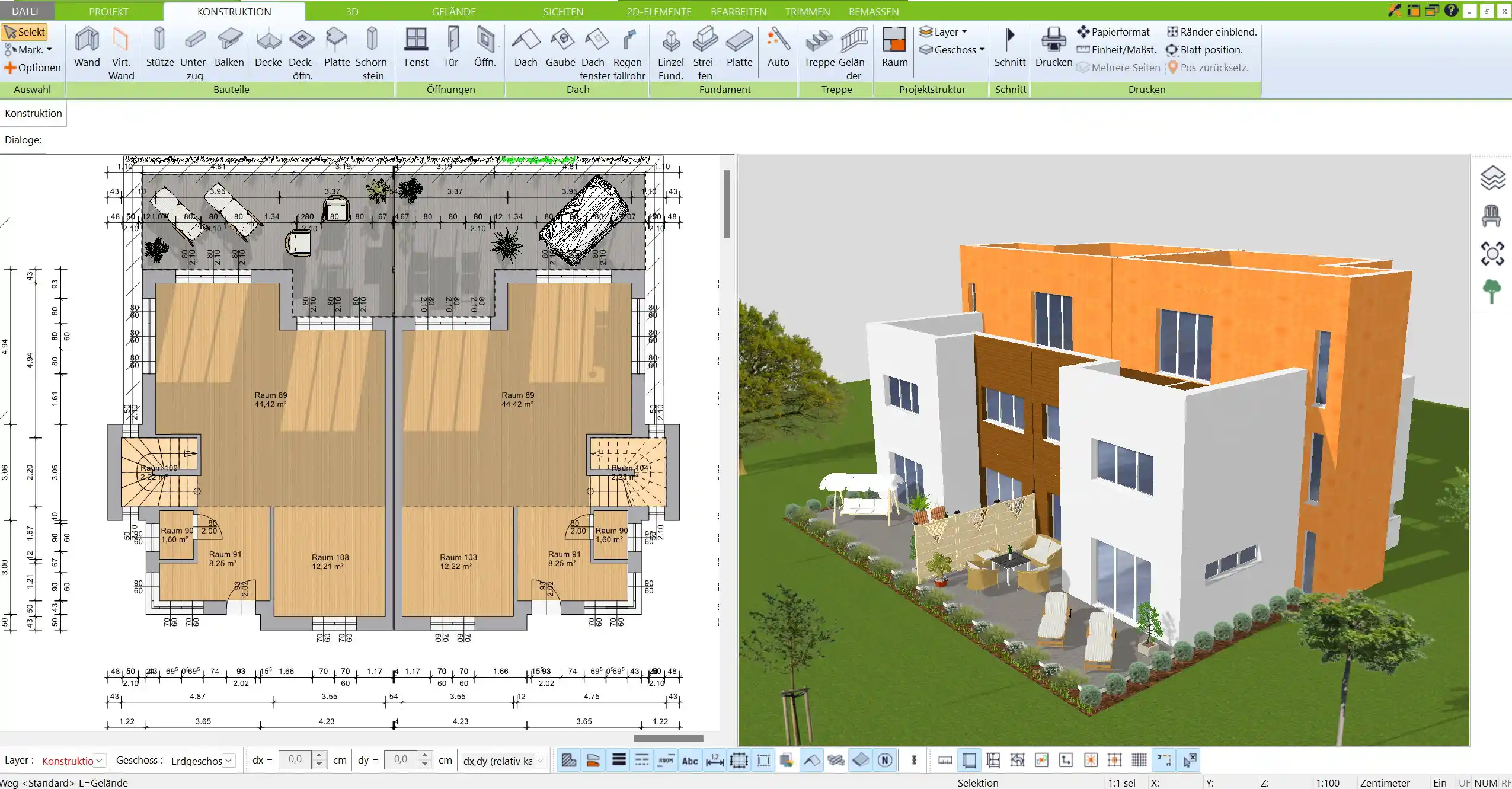Click the vertical scrollbar of 2D plan
The height and width of the screenshot is (789, 1512).
click(727, 204)
